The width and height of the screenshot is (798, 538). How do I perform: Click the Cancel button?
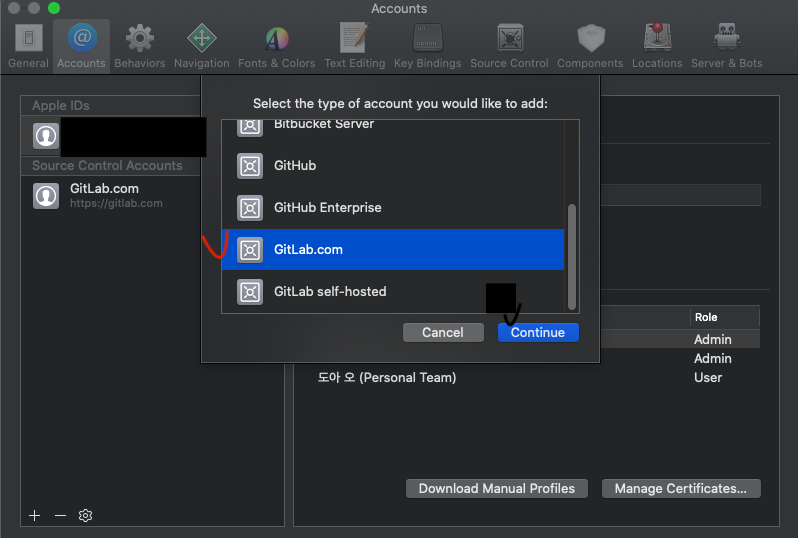443,332
